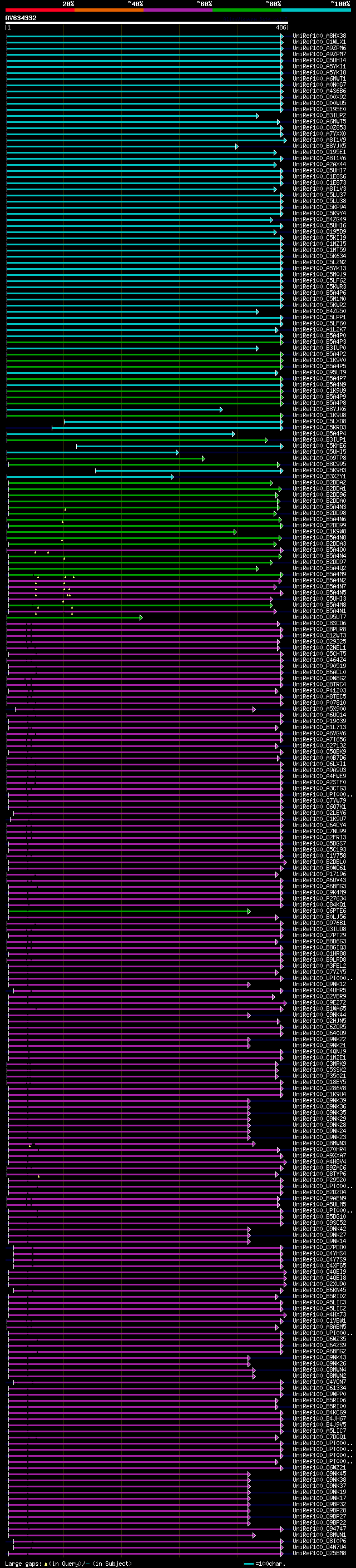Select label UniRef100_C1K9V0

click(x=319, y=360)
